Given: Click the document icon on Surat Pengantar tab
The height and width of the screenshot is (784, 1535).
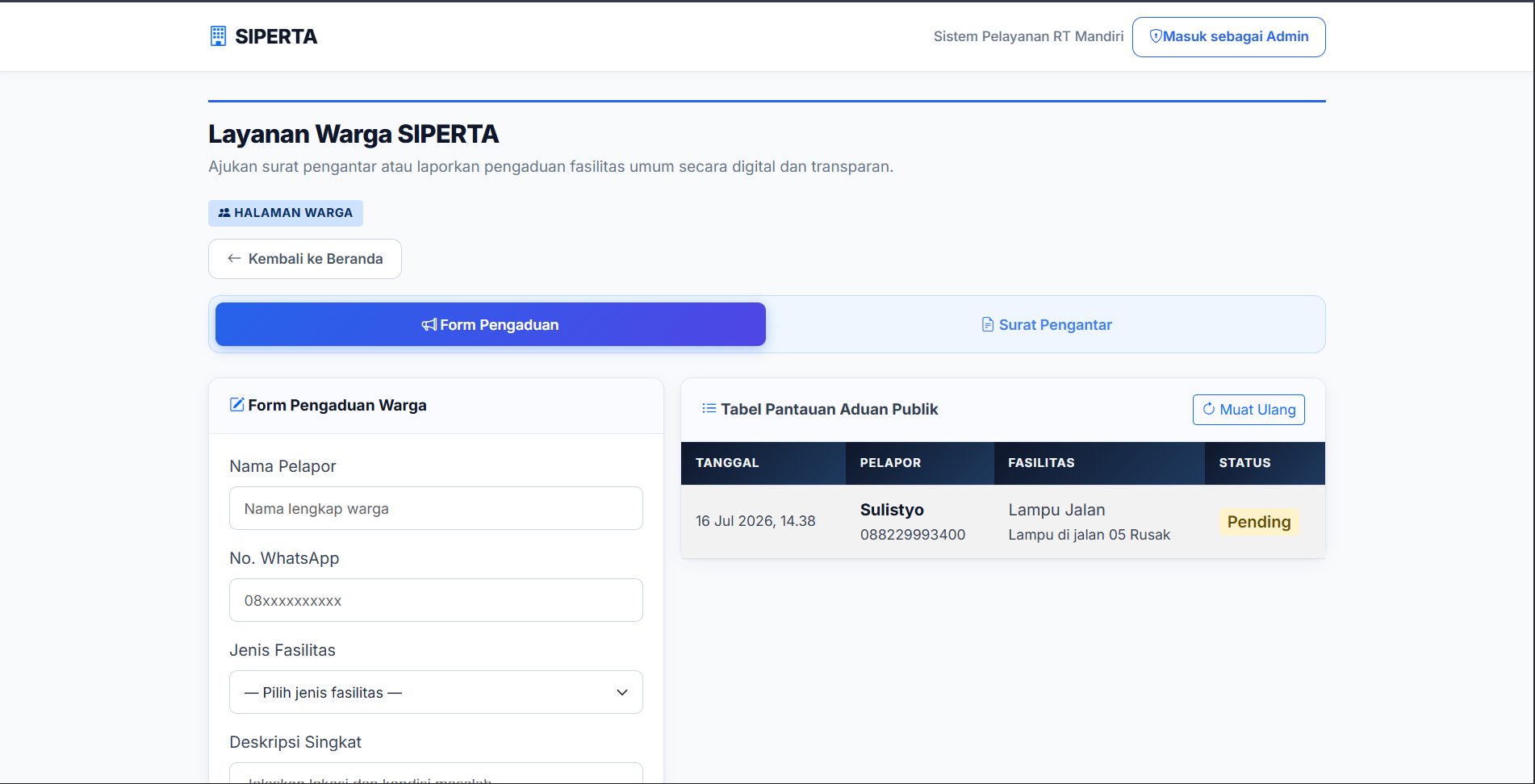Looking at the screenshot, I should pos(987,324).
